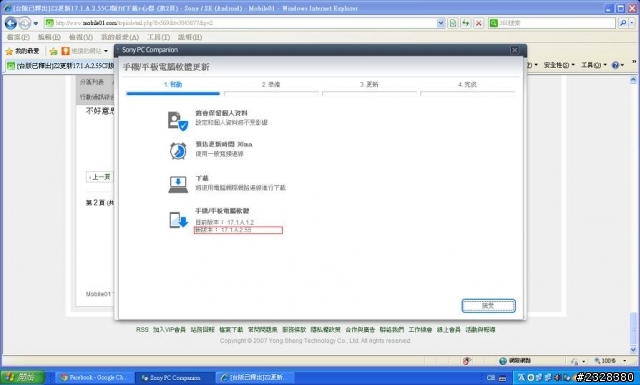Open the 工具(T) menu
Viewport: 640px width, 385px height.
158,37
